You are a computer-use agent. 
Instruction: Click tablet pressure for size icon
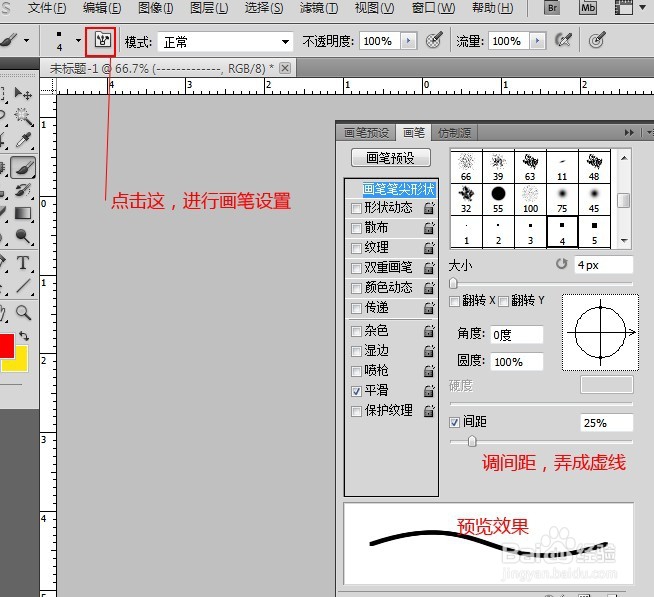click(x=597, y=40)
